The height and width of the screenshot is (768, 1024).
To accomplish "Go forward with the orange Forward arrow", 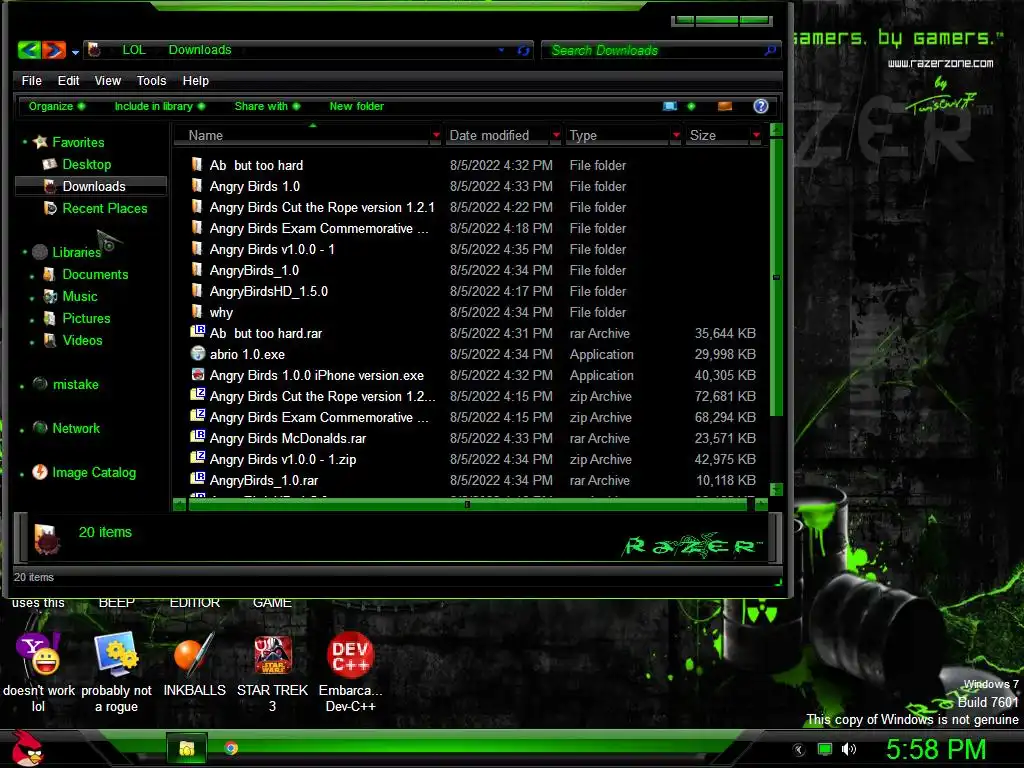I will pos(54,50).
